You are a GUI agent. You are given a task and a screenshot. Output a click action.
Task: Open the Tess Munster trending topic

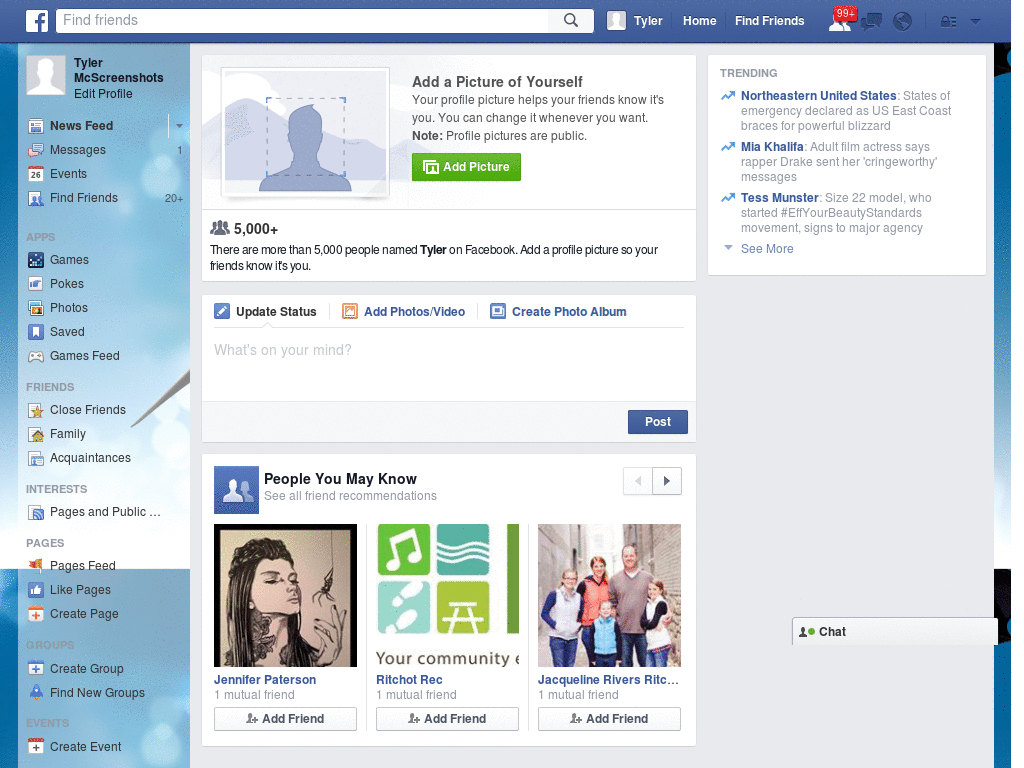pyautogui.click(x=779, y=197)
